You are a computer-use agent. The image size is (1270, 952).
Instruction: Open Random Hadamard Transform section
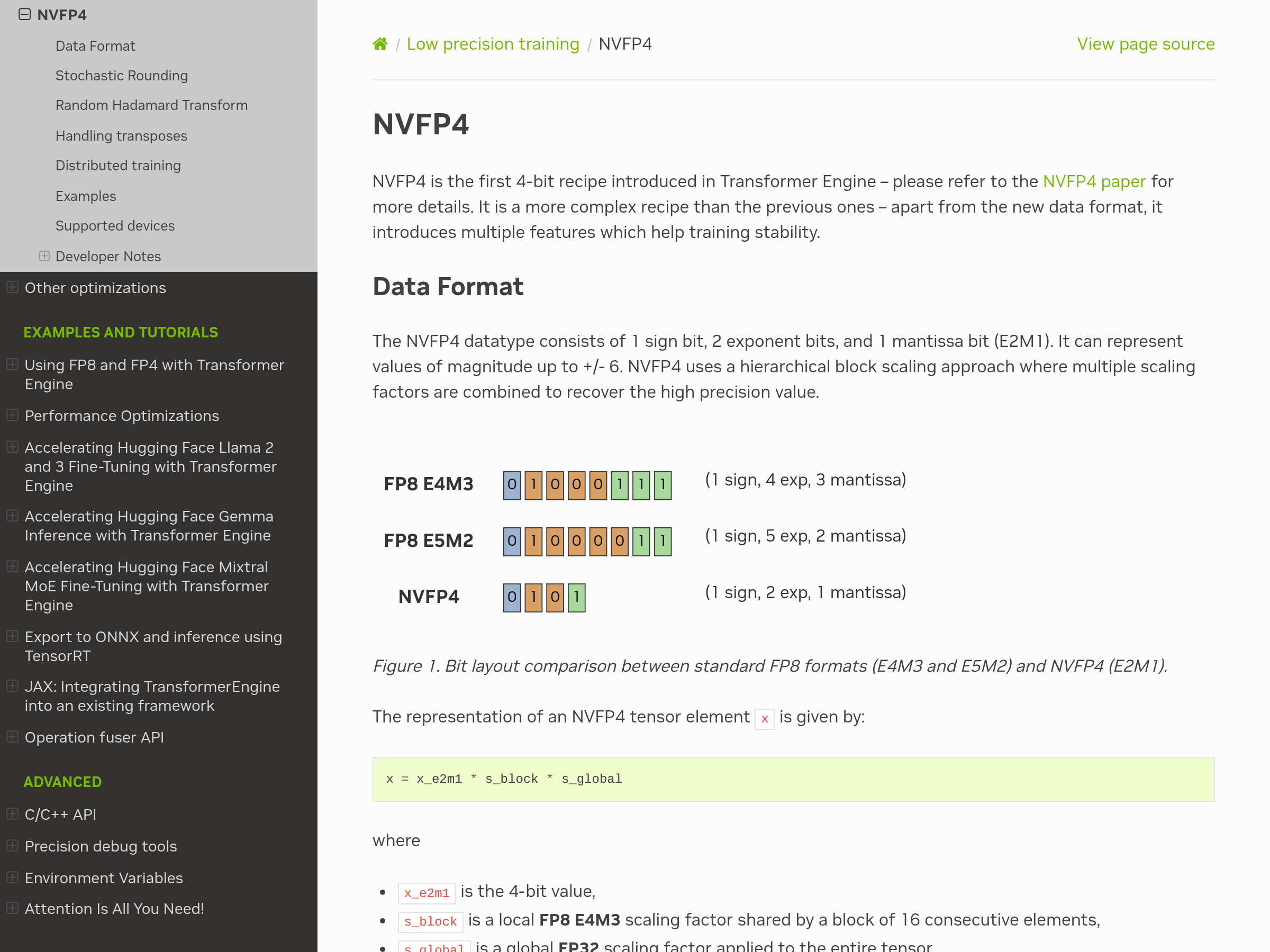(x=151, y=106)
